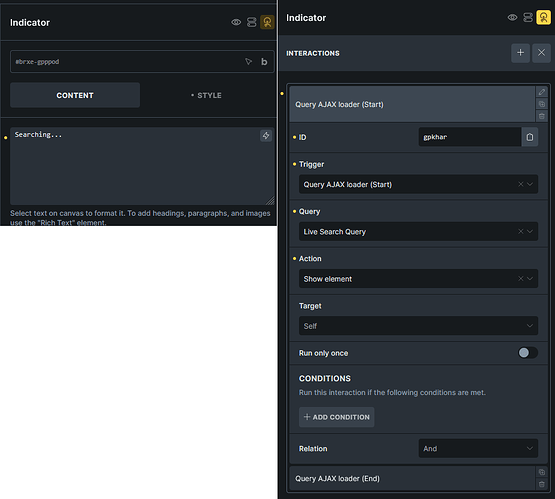The image size is (555, 499).
Task: Open the Relation dropdown set to And
Action: pos(478,448)
